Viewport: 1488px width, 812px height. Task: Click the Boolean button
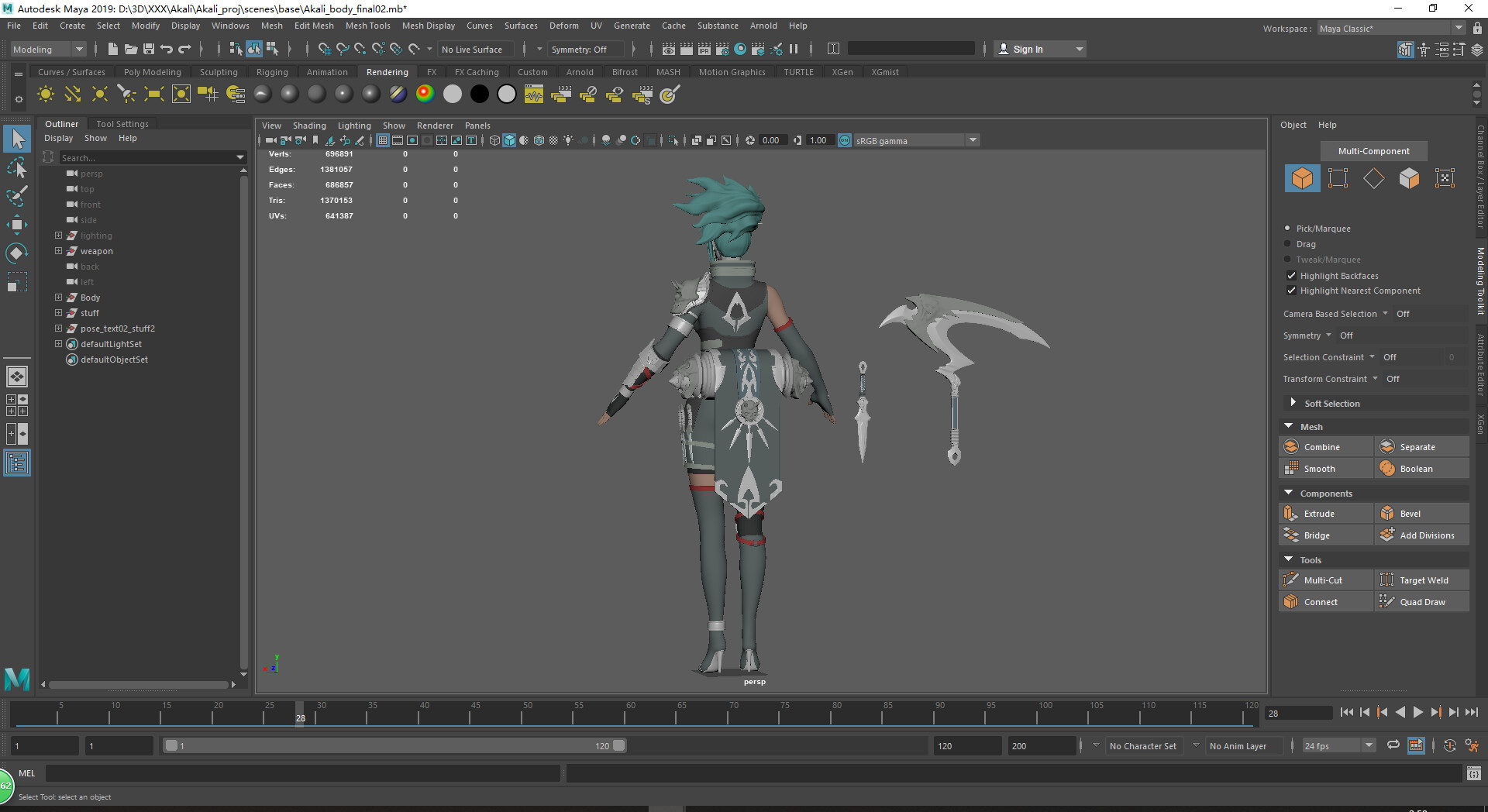tap(1422, 469)
